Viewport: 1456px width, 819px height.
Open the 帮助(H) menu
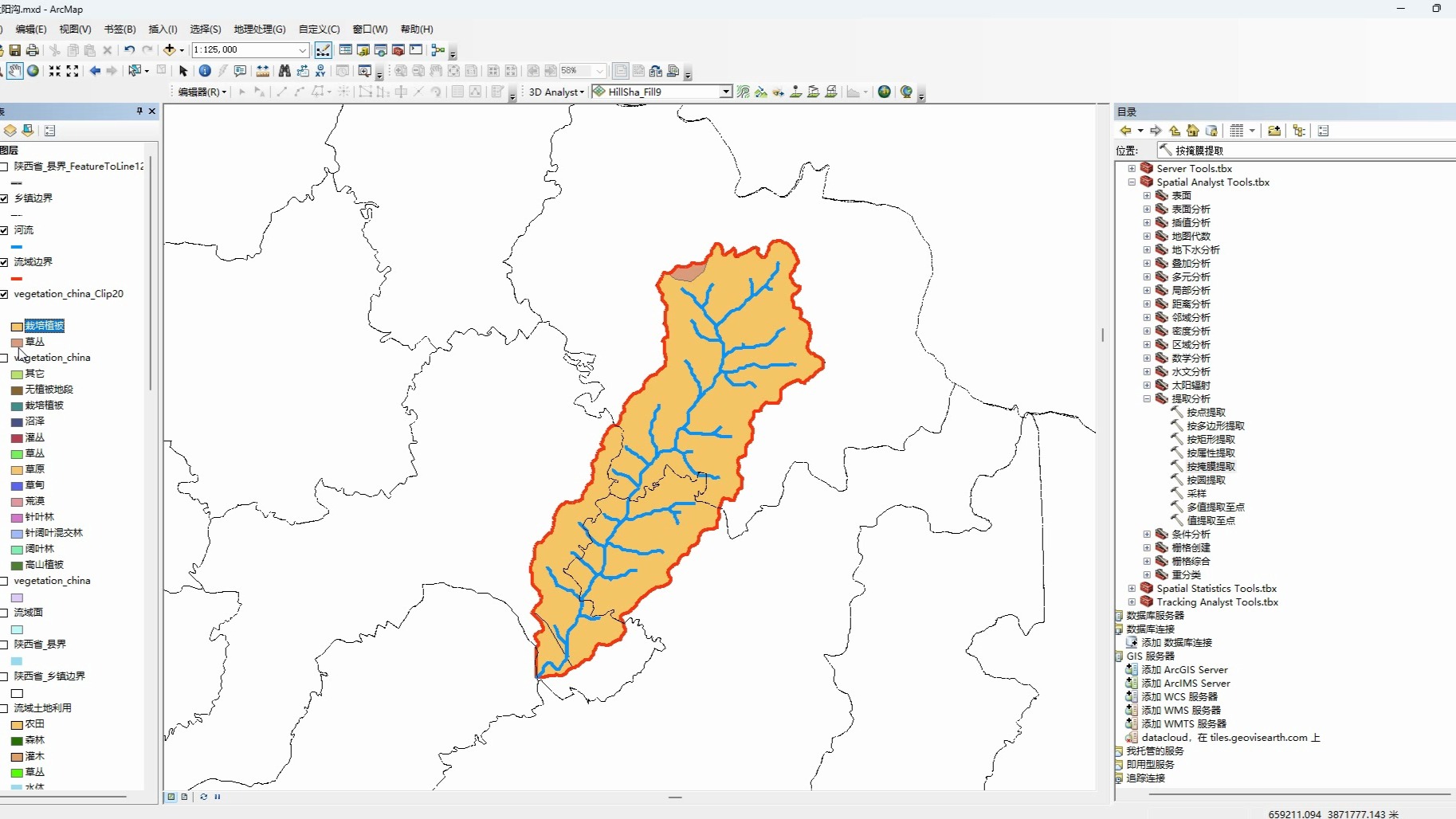point(417,29)
